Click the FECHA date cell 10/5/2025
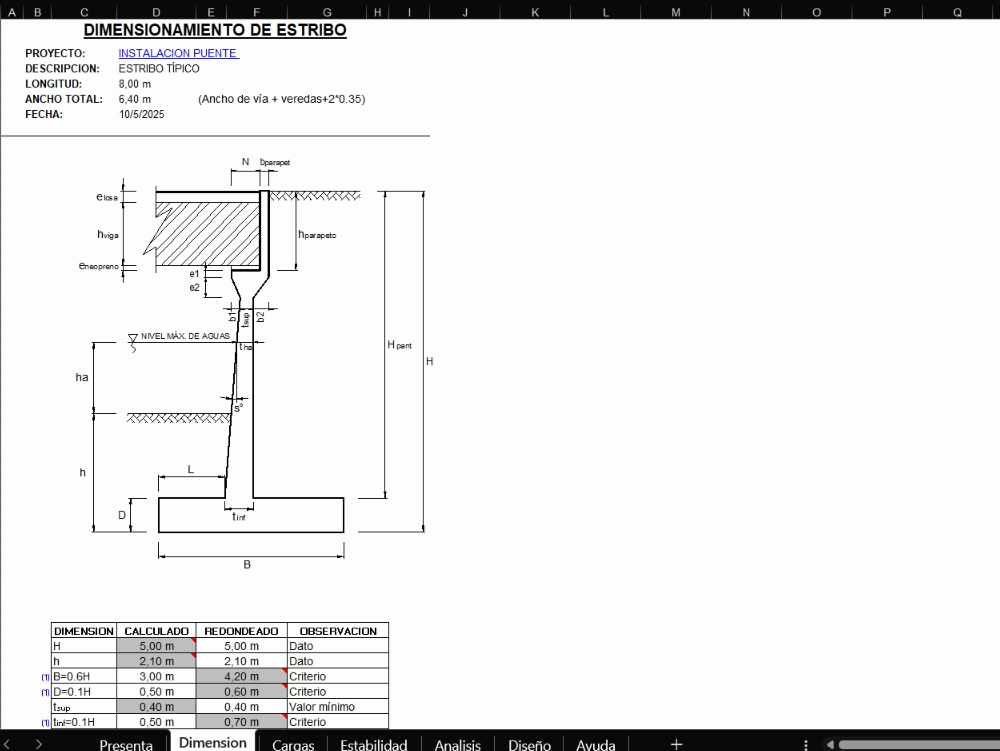This screenshot has width=1000, height=751. 141,114
